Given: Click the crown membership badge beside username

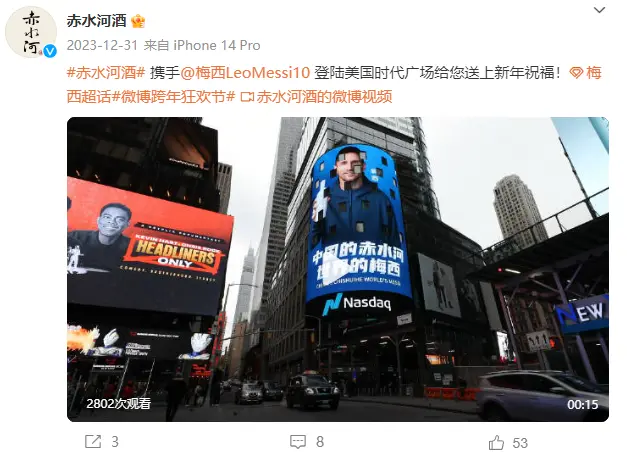Looking at the screenshot, I should pyautogui.click(x=138, y=21).
